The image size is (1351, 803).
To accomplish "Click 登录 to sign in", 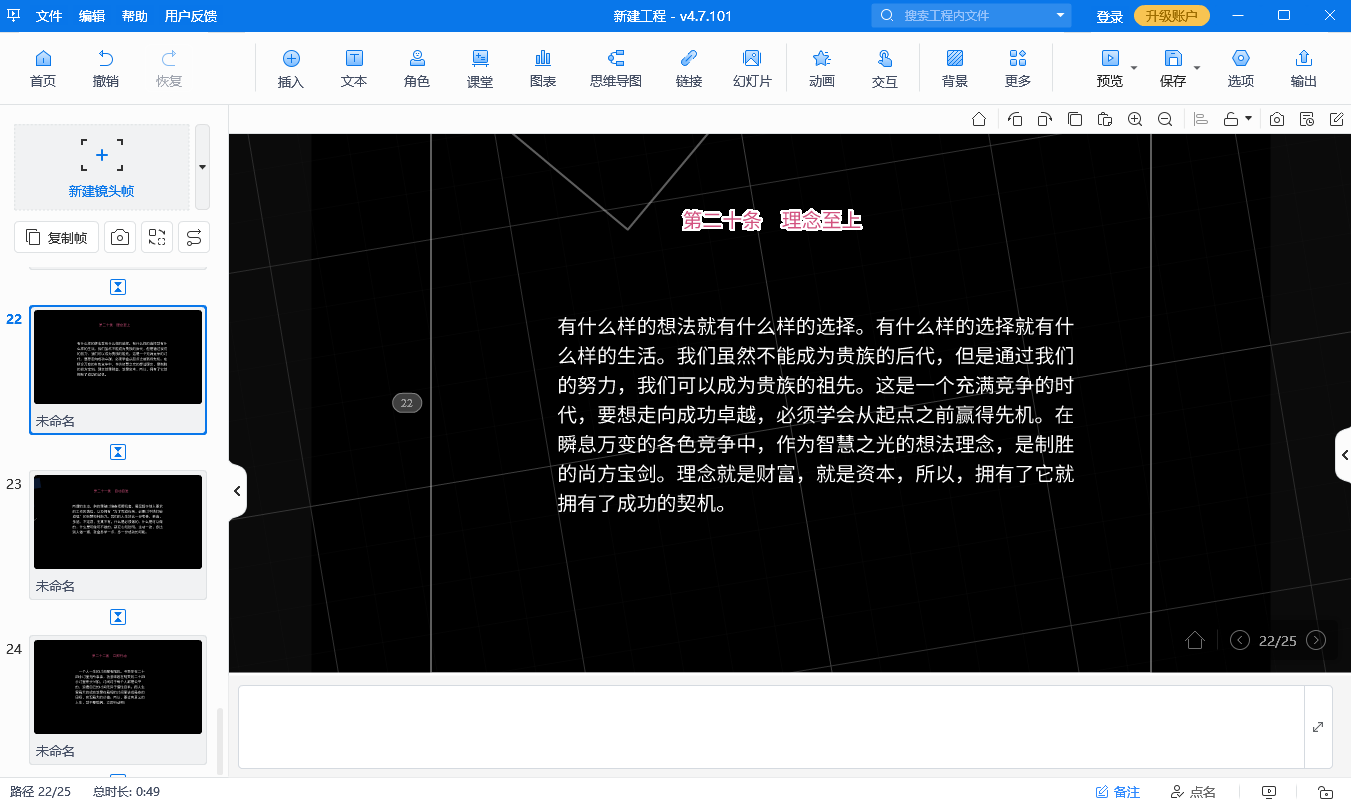I will (x=1110, y=17).
